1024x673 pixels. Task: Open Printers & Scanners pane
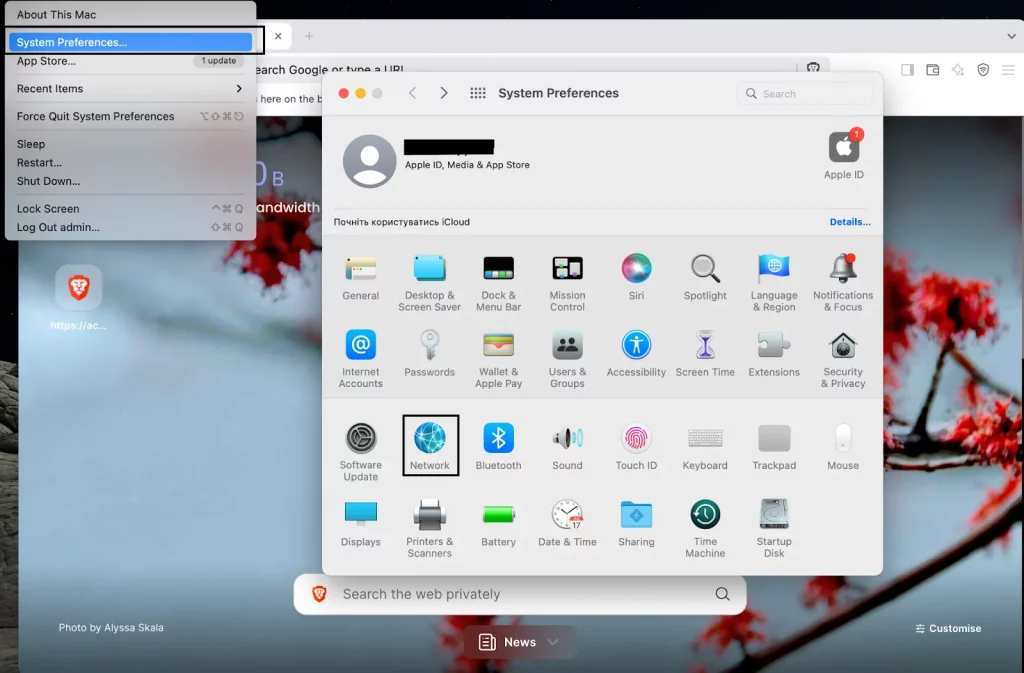429,528
